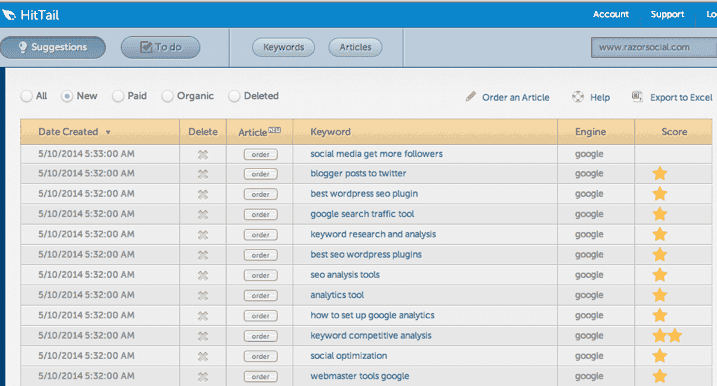Order article for 'keyword competitive analysis'
717x386 pixels.
click(261, 336)
